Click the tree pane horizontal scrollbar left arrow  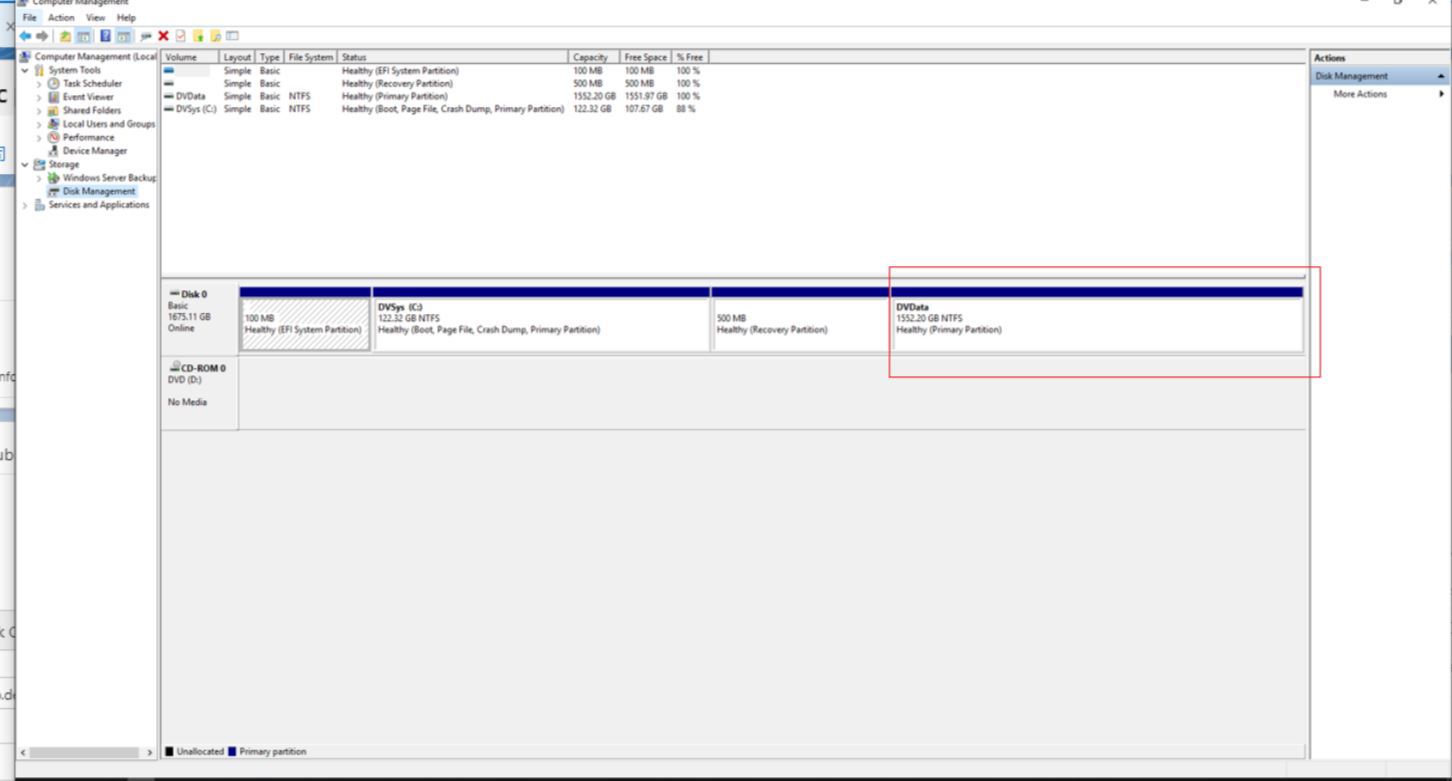(x=23, y=752)
